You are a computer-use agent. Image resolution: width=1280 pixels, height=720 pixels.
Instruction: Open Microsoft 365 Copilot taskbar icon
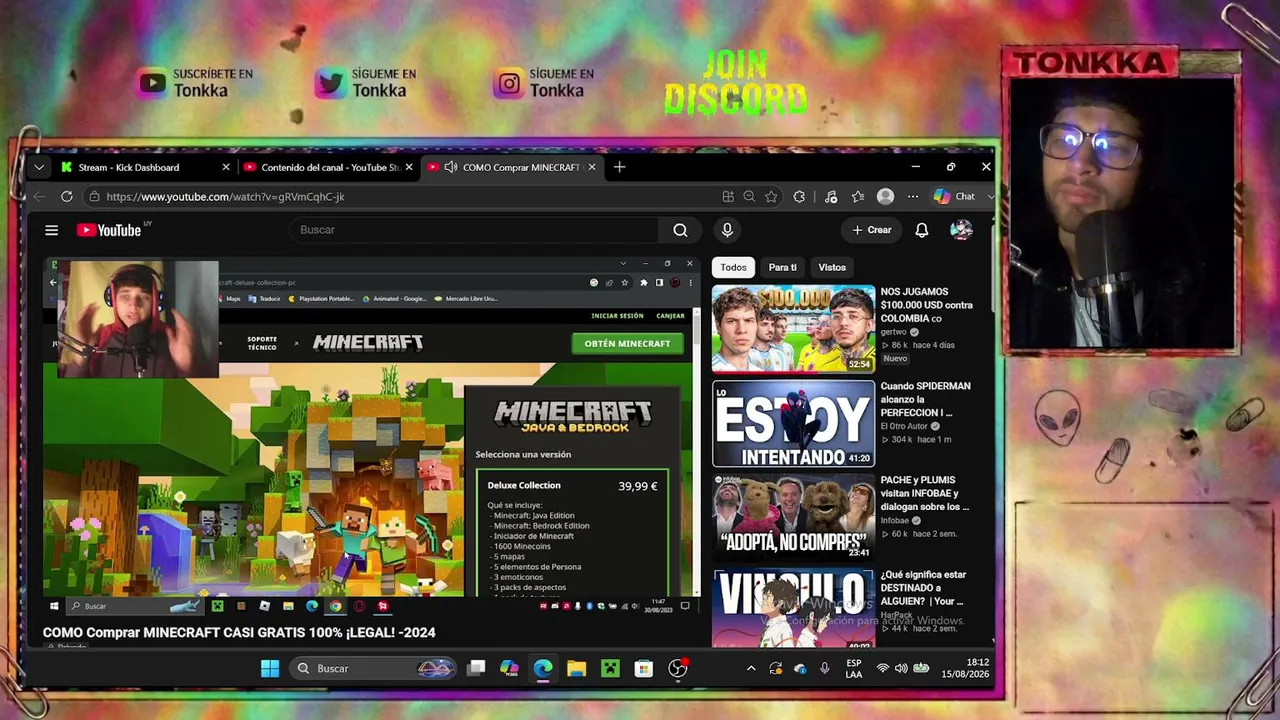(x=509, y=668)
